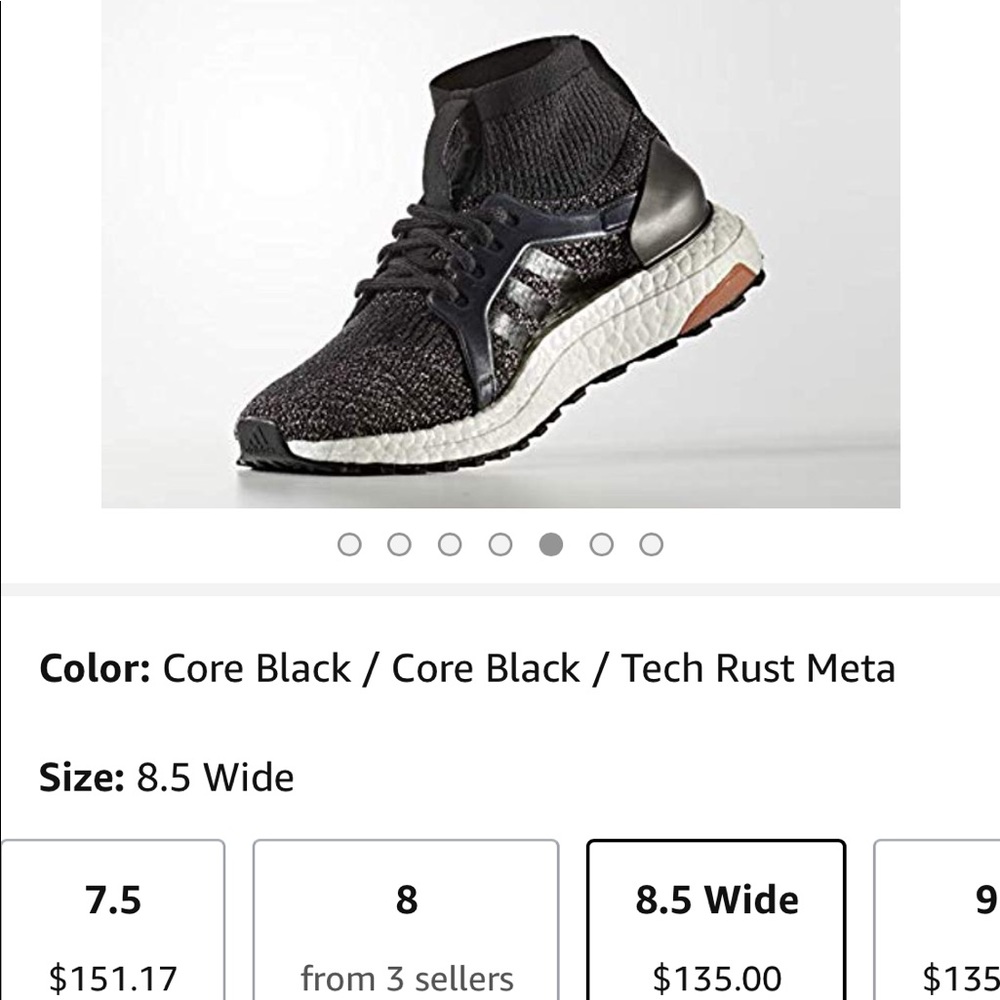Screen dimensions: 1000x1000
Task: Click the second carousel indicator dot
Action: [x=401, y=544]
